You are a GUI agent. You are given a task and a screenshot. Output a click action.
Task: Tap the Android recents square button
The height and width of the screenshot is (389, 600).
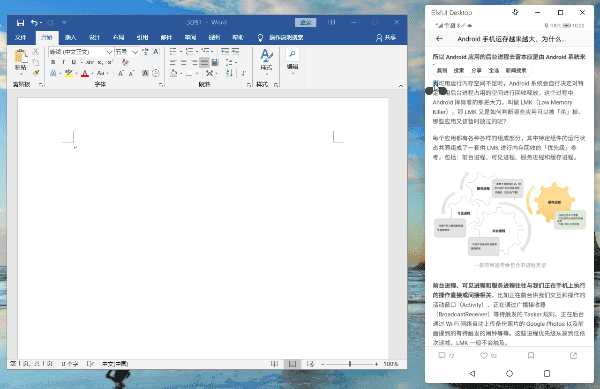pyautogui.click(x=547, y=373)
